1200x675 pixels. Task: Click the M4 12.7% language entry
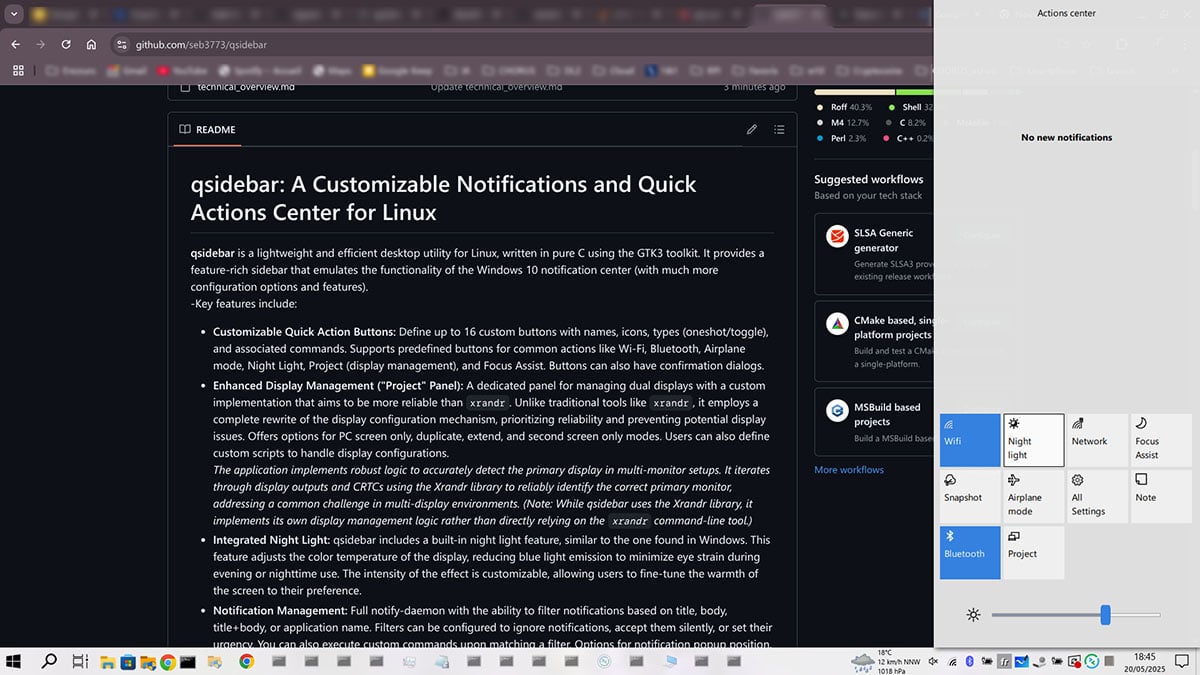point(844,123)
